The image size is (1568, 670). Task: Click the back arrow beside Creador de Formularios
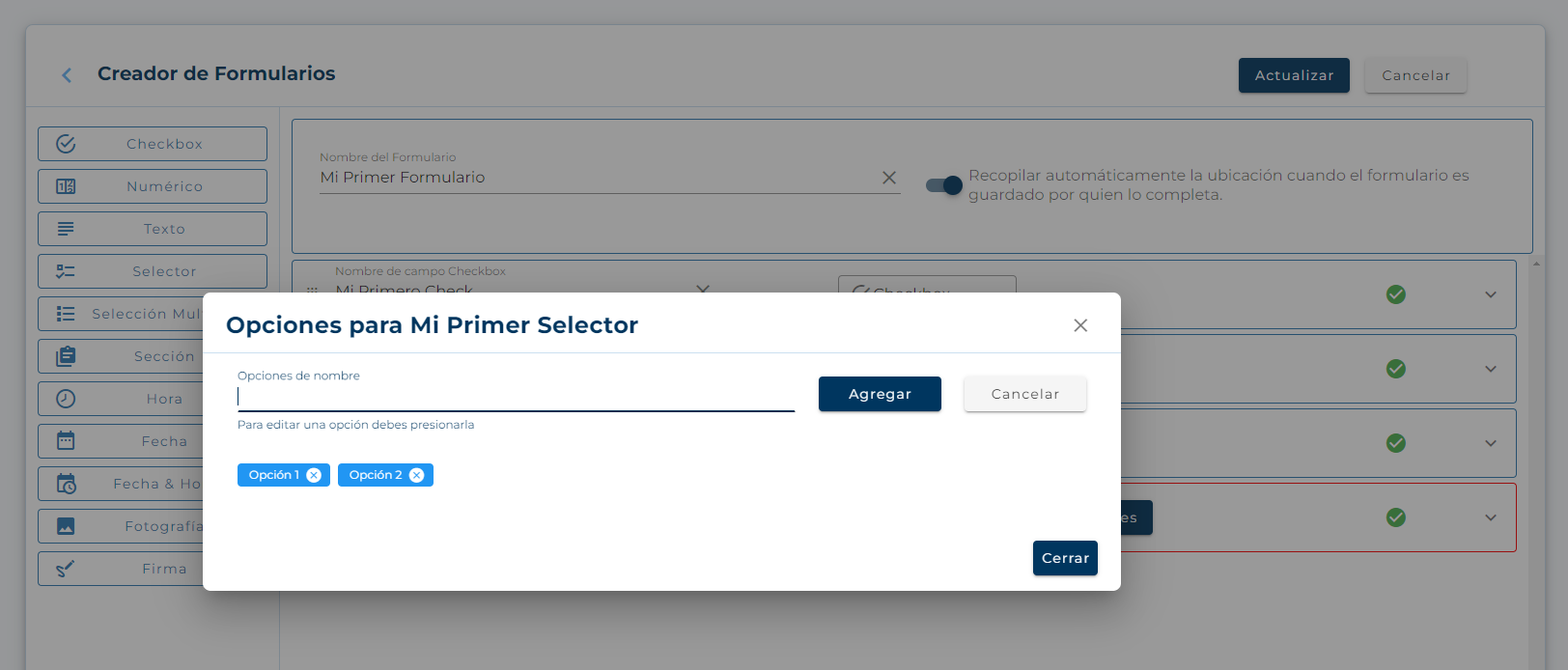pos(67,75)
